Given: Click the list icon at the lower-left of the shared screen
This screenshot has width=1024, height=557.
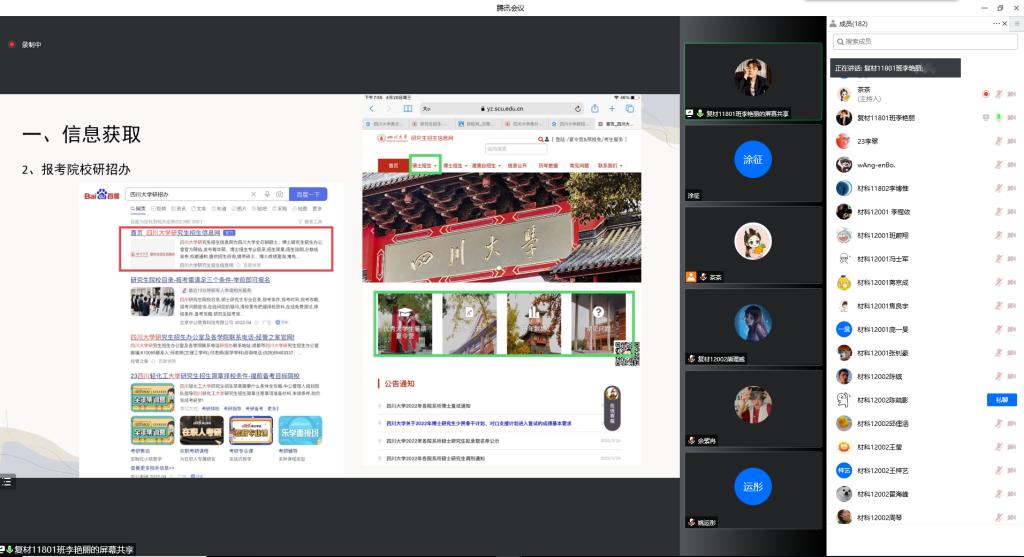Looking at the screenshot, I should (x=7, y=482).
